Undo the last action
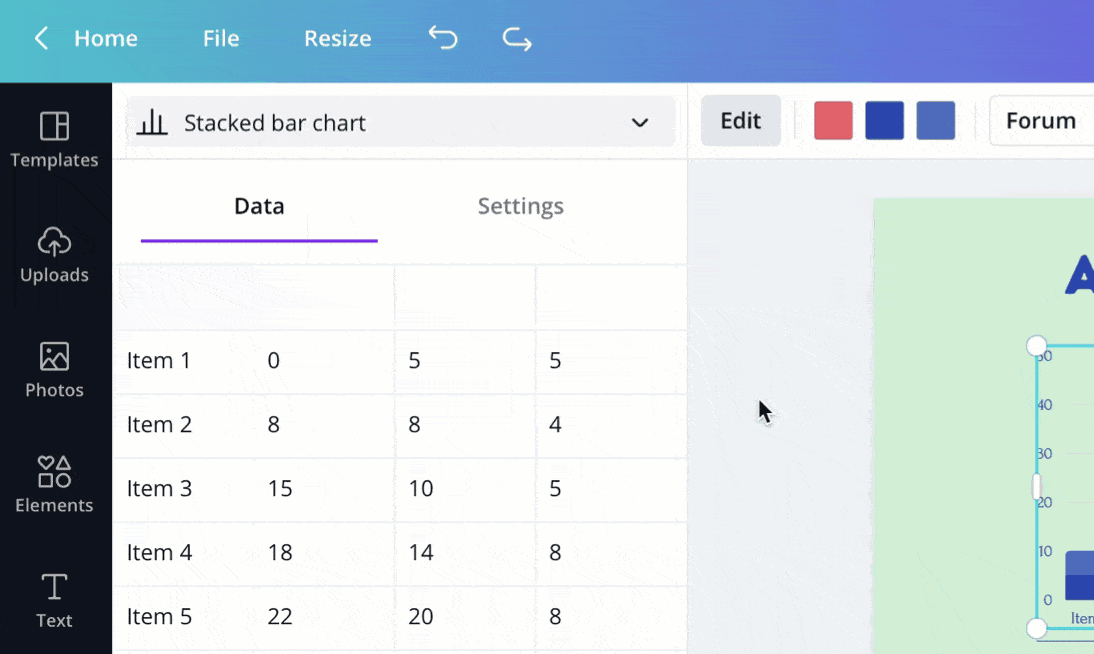1094x654 pixels. [x=442, y=38]
